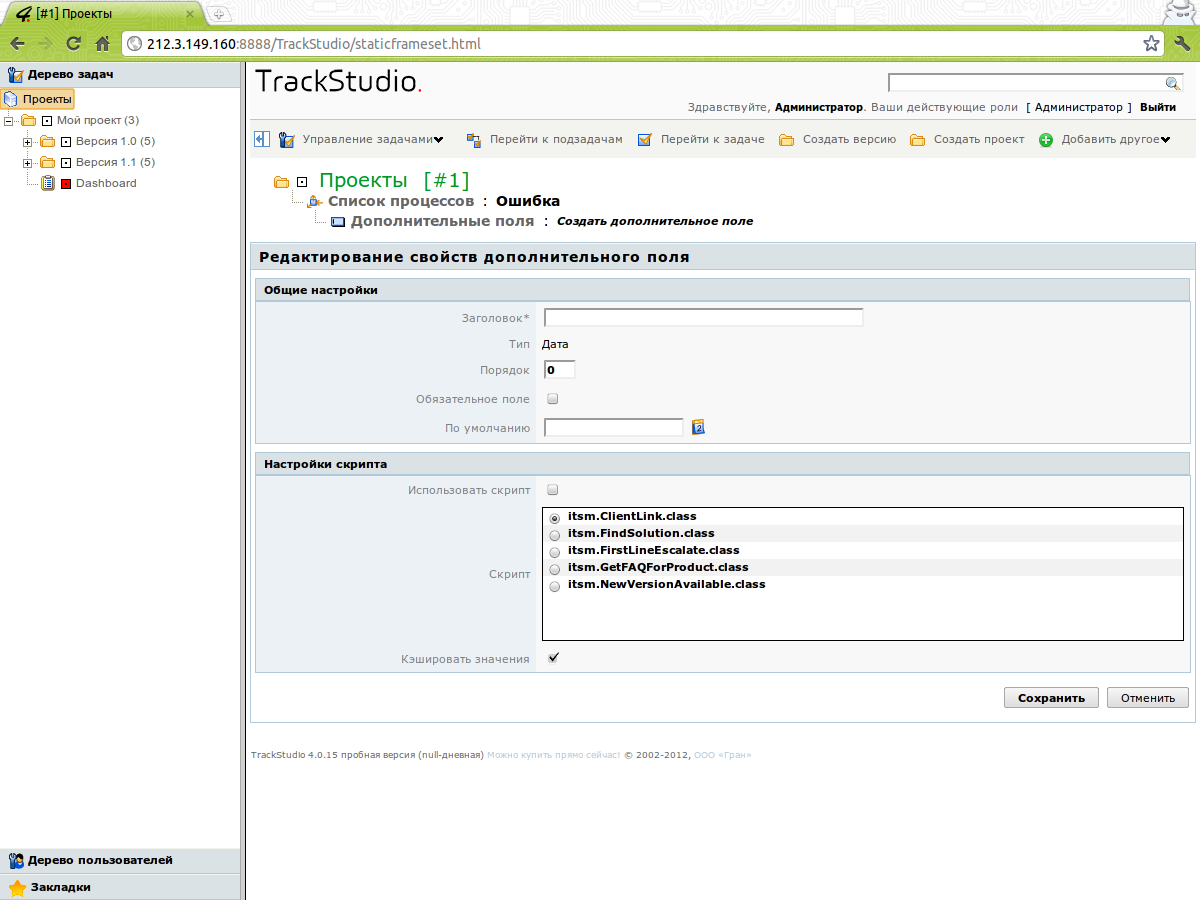
Task: Open browser wrench settings menu
Action: click(1181, 43)
